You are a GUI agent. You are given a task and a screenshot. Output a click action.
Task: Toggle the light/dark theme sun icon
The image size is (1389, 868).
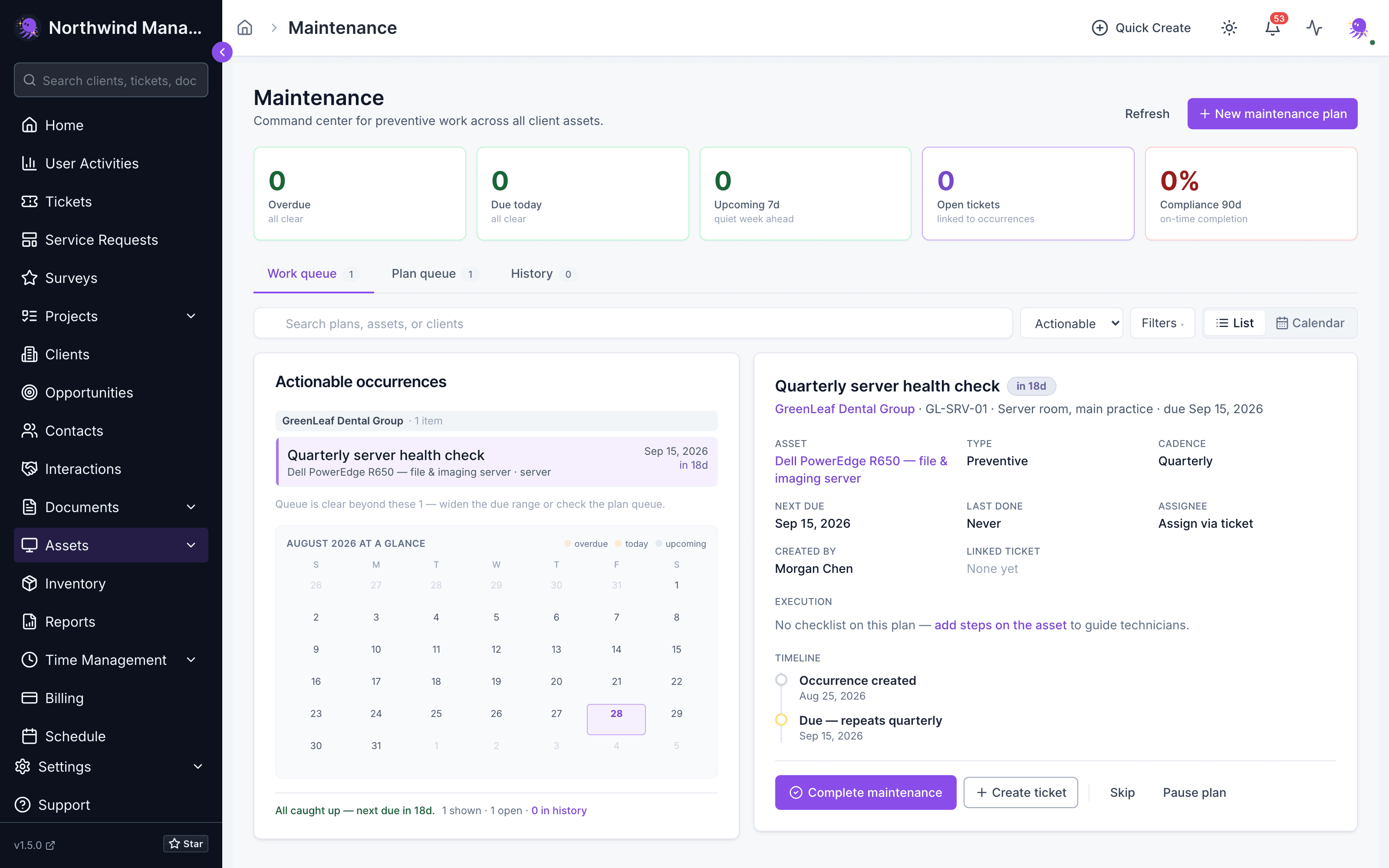1229,27
